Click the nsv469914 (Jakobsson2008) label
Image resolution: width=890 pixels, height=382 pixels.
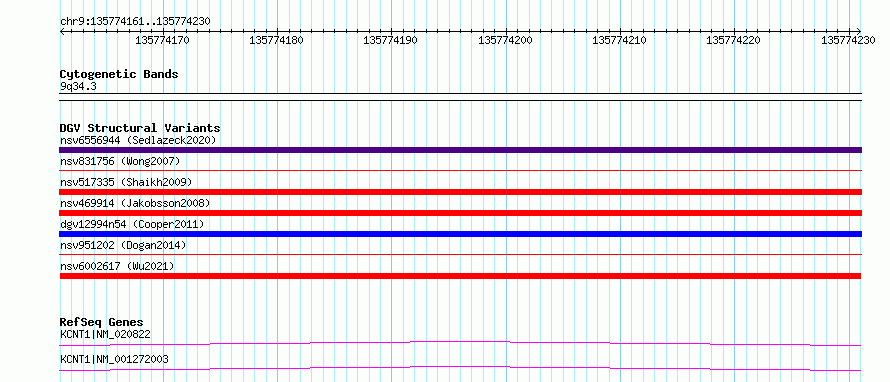click(135, 203)
